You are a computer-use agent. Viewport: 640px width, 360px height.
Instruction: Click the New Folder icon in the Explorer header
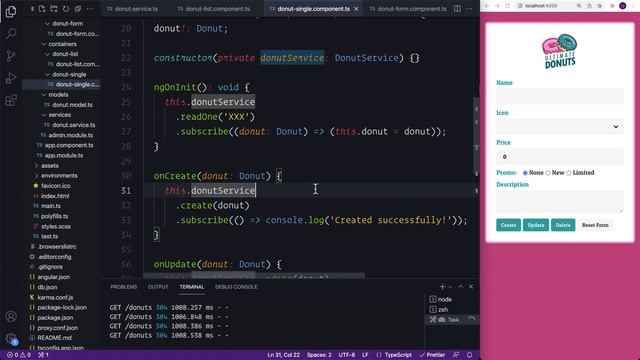54,9
